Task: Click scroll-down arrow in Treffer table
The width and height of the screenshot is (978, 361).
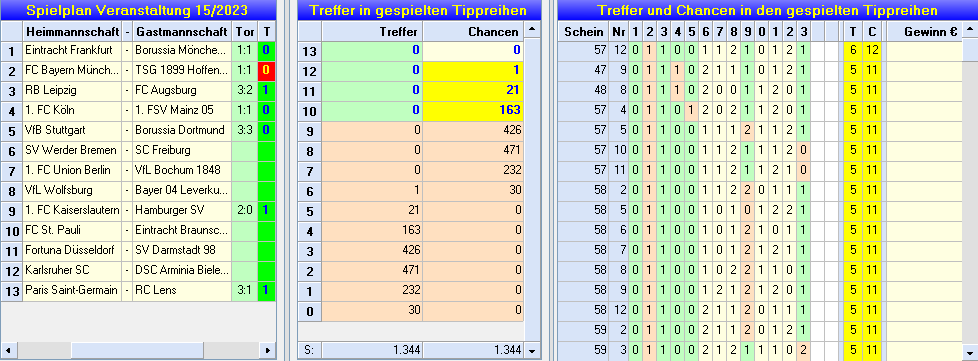Action: click(531, 350)
